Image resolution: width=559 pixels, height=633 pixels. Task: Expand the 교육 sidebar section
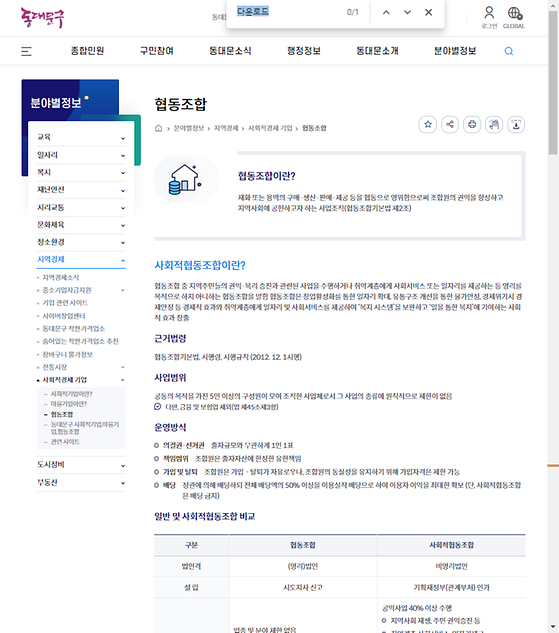coord(81,137)
